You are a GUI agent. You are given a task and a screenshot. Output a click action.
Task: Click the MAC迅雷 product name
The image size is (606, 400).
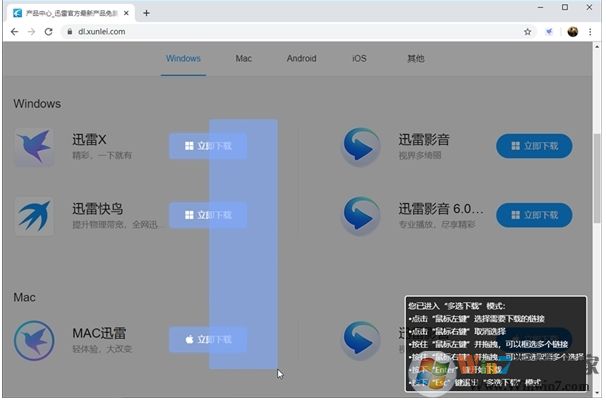(x=99, y=333)
